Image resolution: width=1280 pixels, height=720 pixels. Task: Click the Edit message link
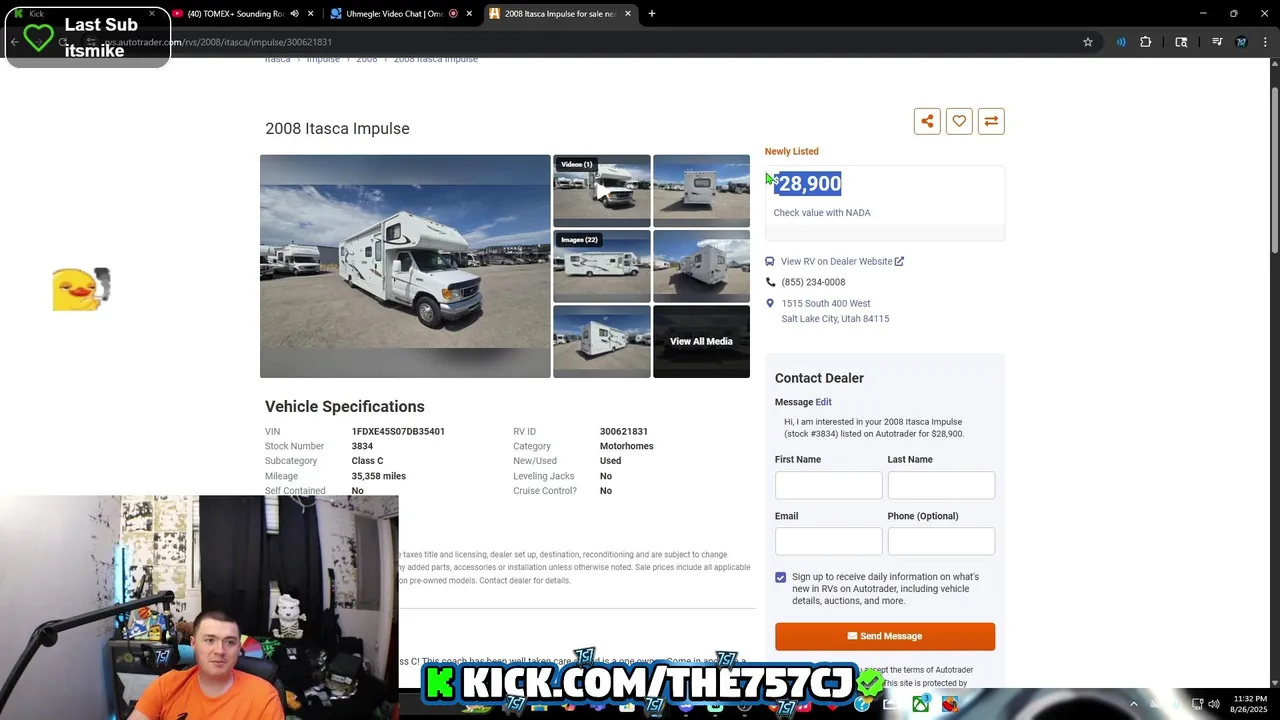coord(823,402)
